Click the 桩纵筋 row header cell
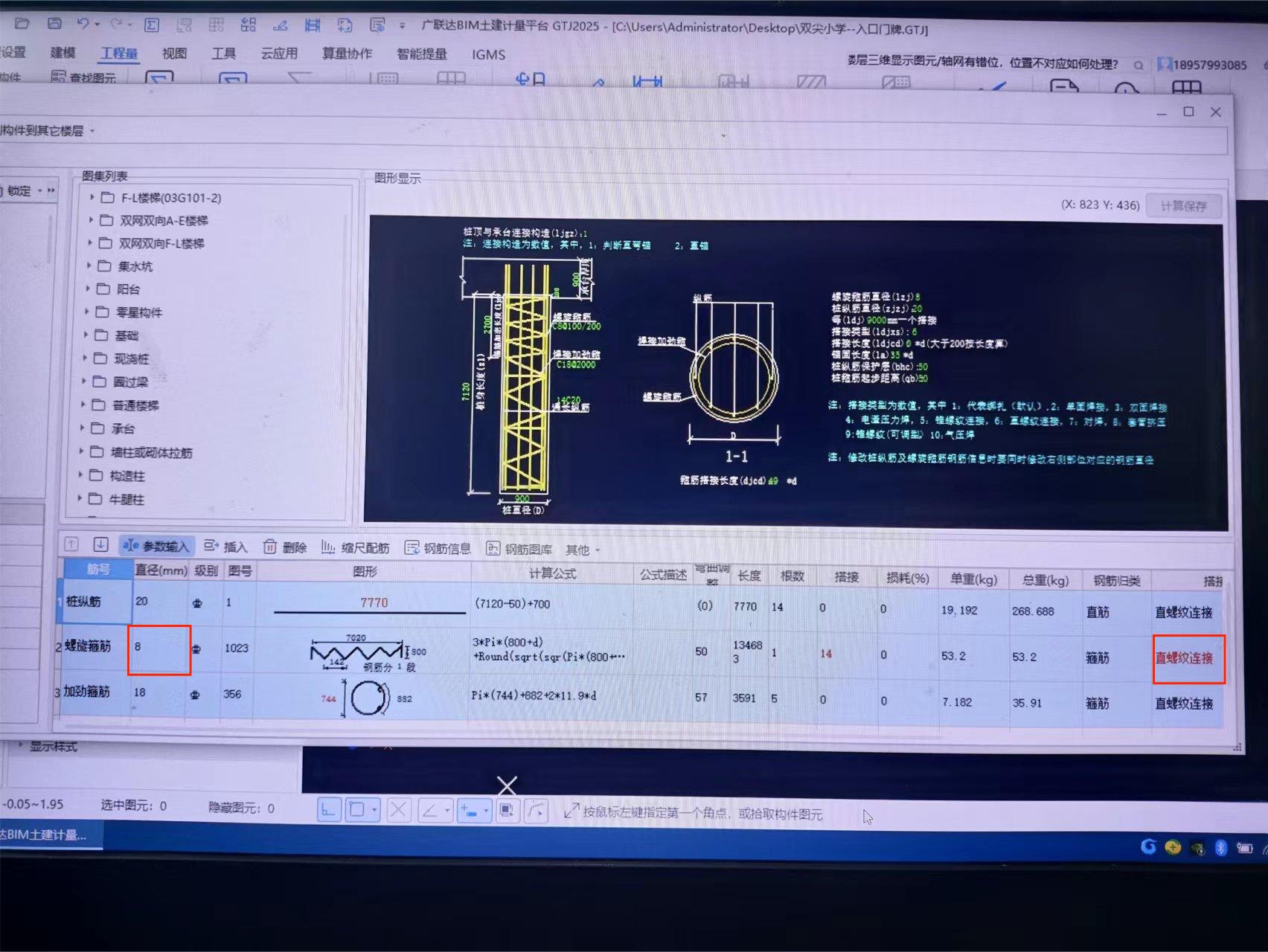 coord(95,601)
